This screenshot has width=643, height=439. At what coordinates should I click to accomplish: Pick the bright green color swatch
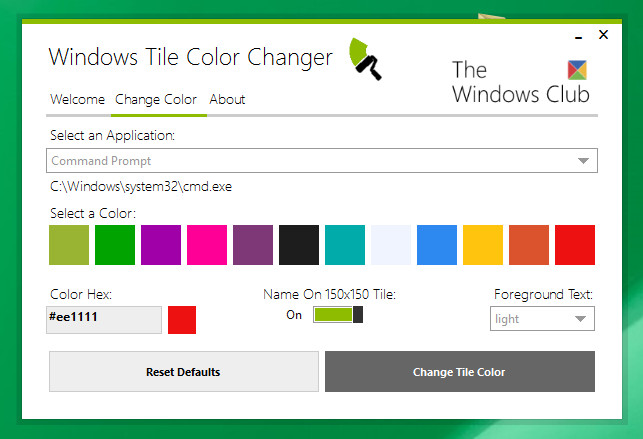[115, 245]
